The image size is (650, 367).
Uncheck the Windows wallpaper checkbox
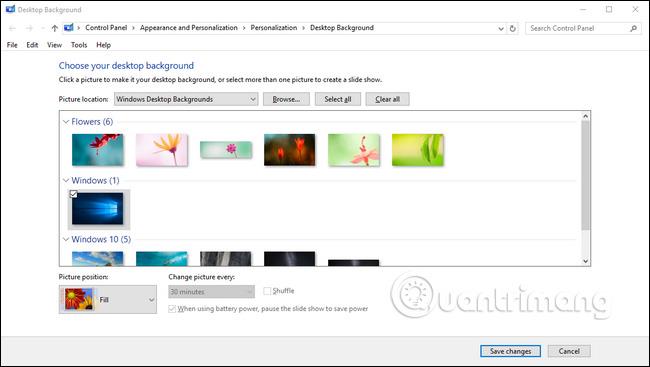[x=73, y=194]
